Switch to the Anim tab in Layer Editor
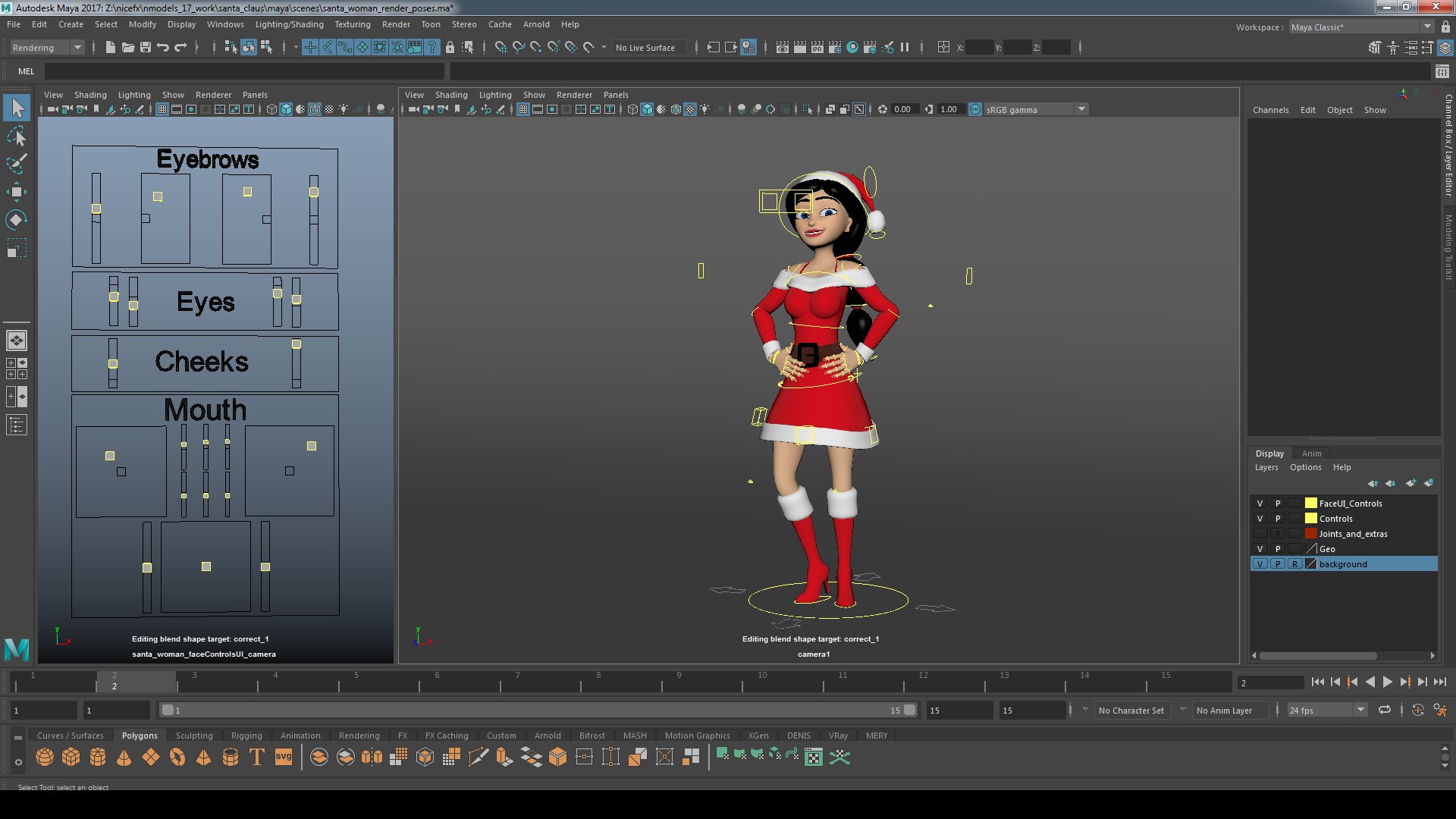1456x819 pixels. (x=1311, y=453)
